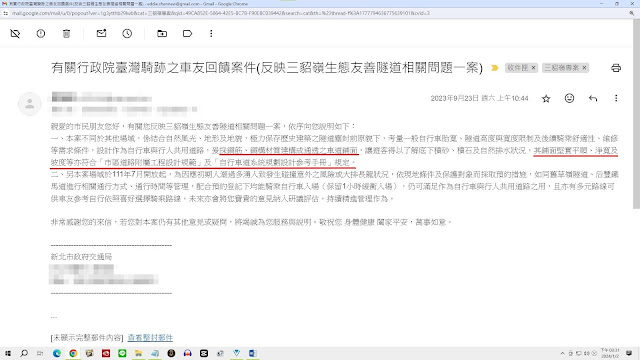Screen dimensions: 640x360
Task: Open Windows taskbar search
Action: click(x=24, y=353)
